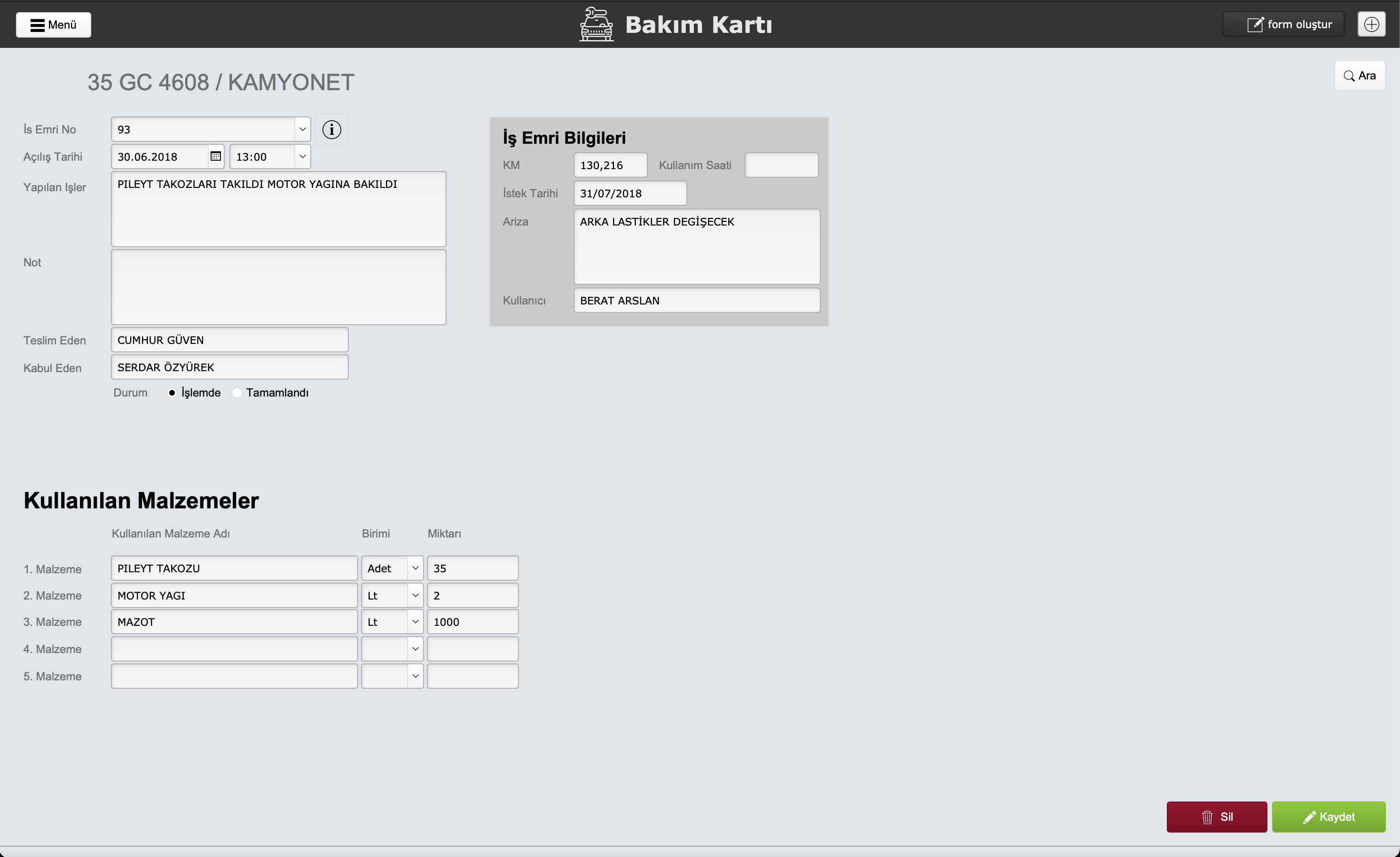Expand the Lt unit dropdown for 2. Malzeme
This screenshot has height=857, width=1400.
(x=415, y=595)
